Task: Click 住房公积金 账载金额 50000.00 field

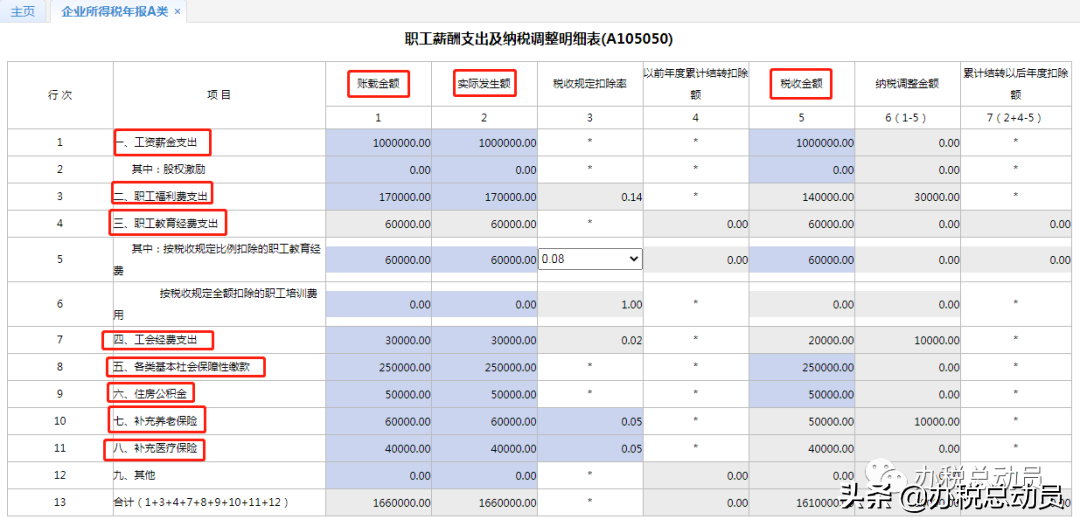Action: (x=379, y=394)
